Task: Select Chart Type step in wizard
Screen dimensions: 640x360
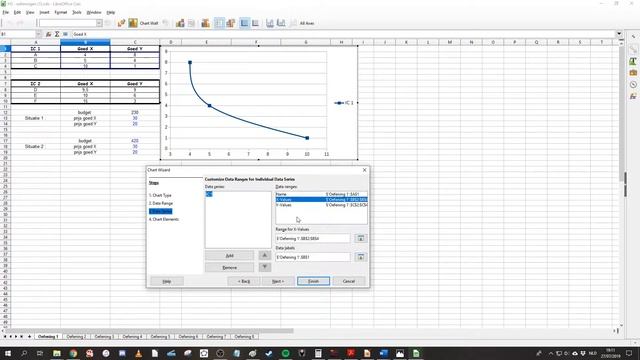Action: 160,196
